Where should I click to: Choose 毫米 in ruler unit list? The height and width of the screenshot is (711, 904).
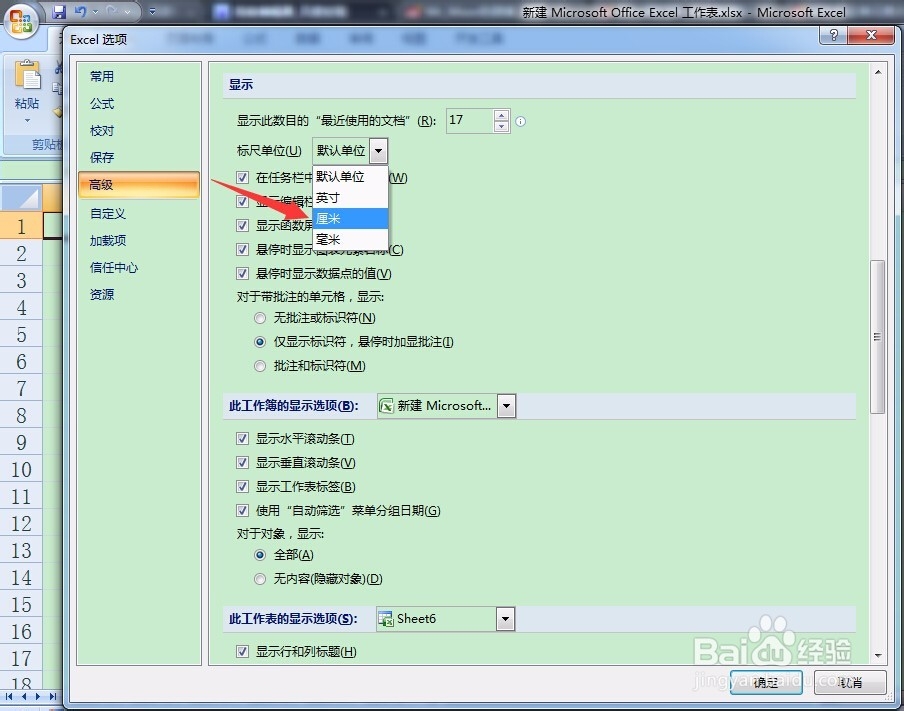[351, 239]
